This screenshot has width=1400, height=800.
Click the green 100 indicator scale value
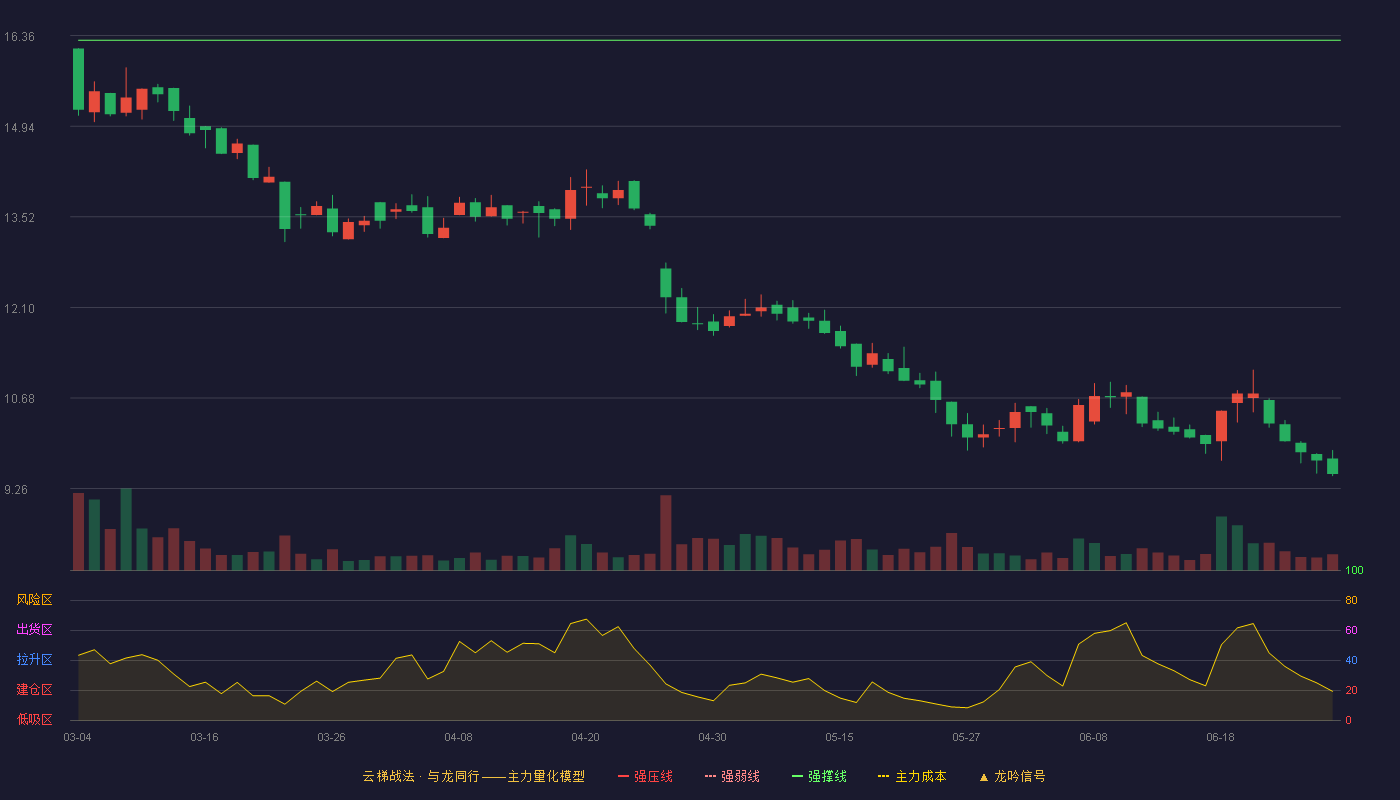click(1355, 571)
